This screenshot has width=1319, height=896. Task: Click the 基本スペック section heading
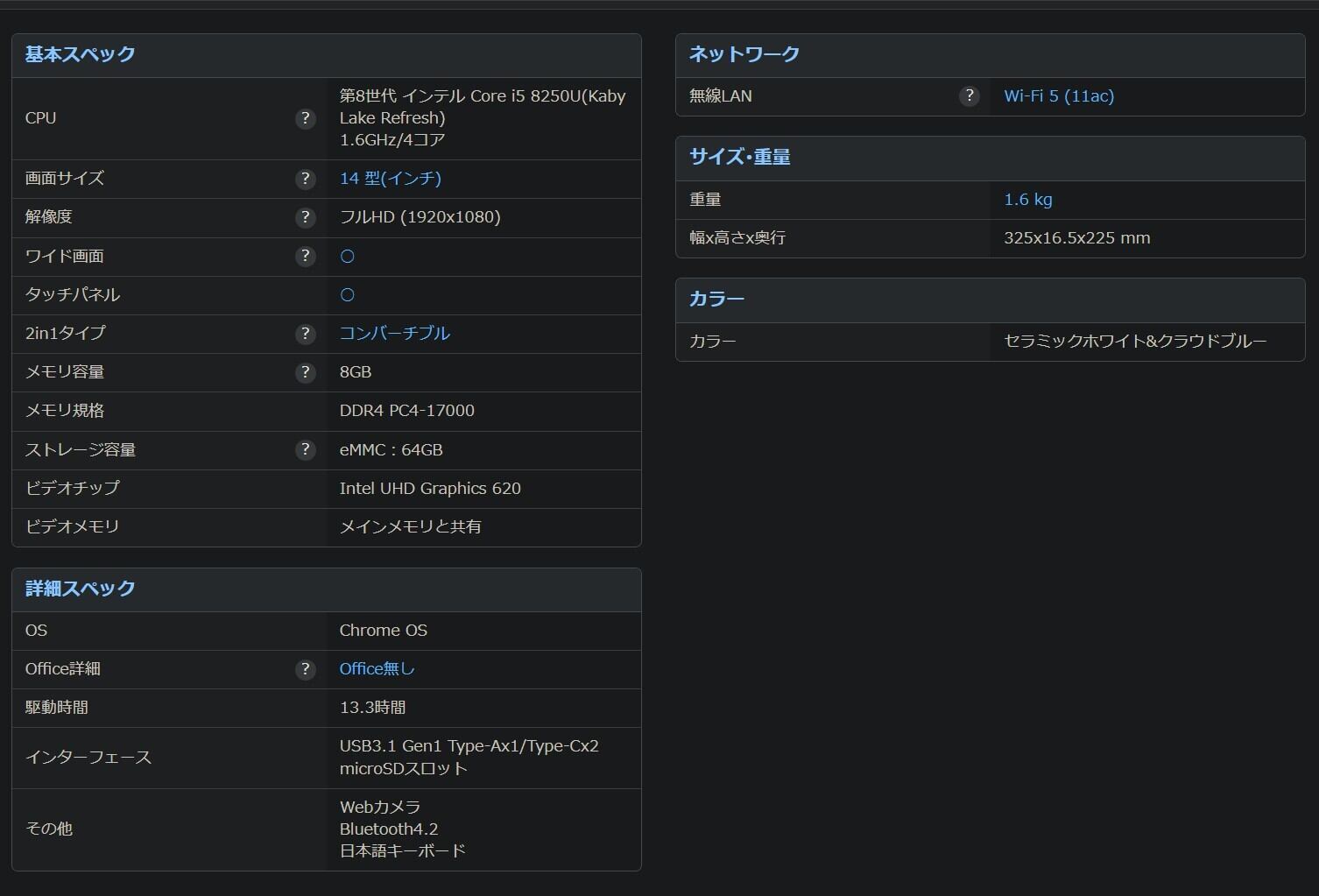[x=80, y=54]
